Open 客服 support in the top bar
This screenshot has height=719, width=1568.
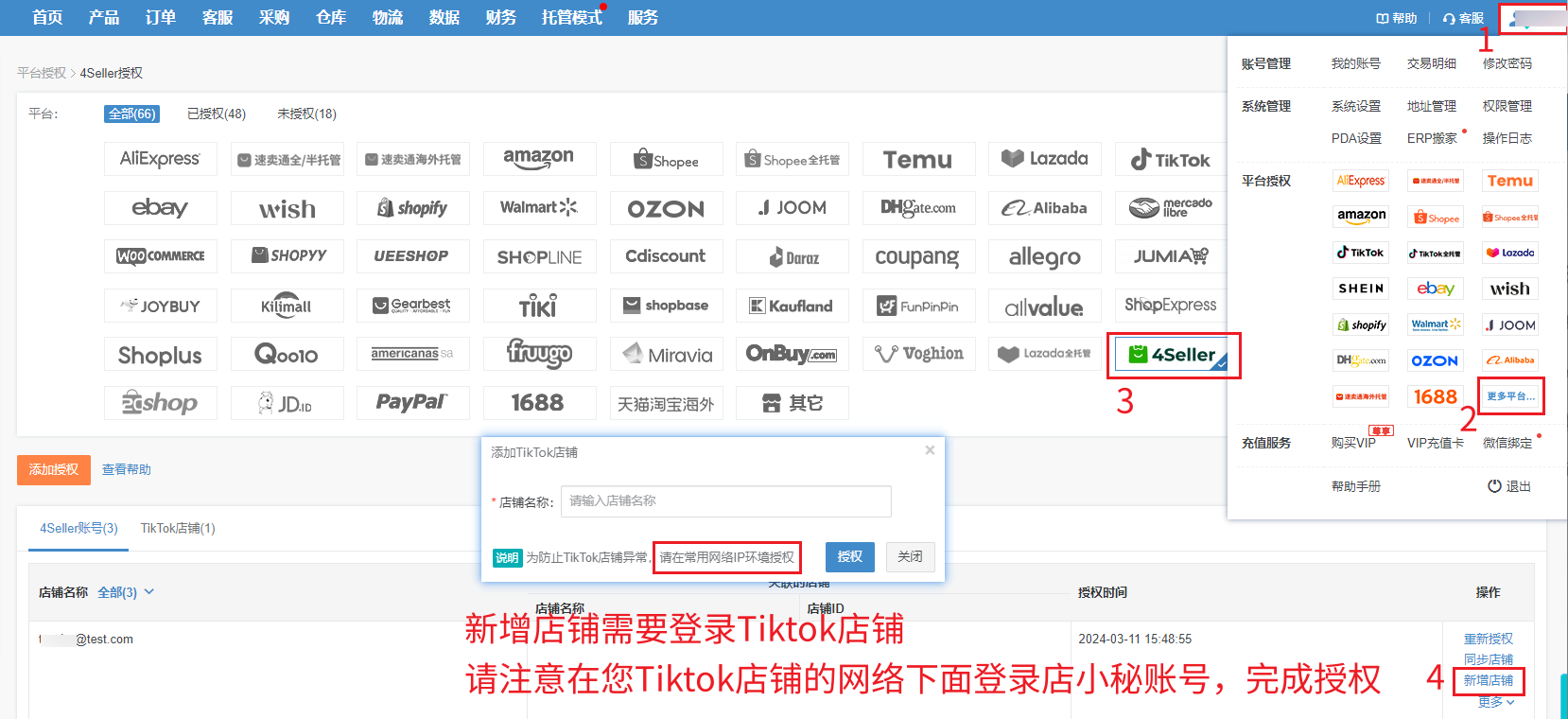(1463, 18)
